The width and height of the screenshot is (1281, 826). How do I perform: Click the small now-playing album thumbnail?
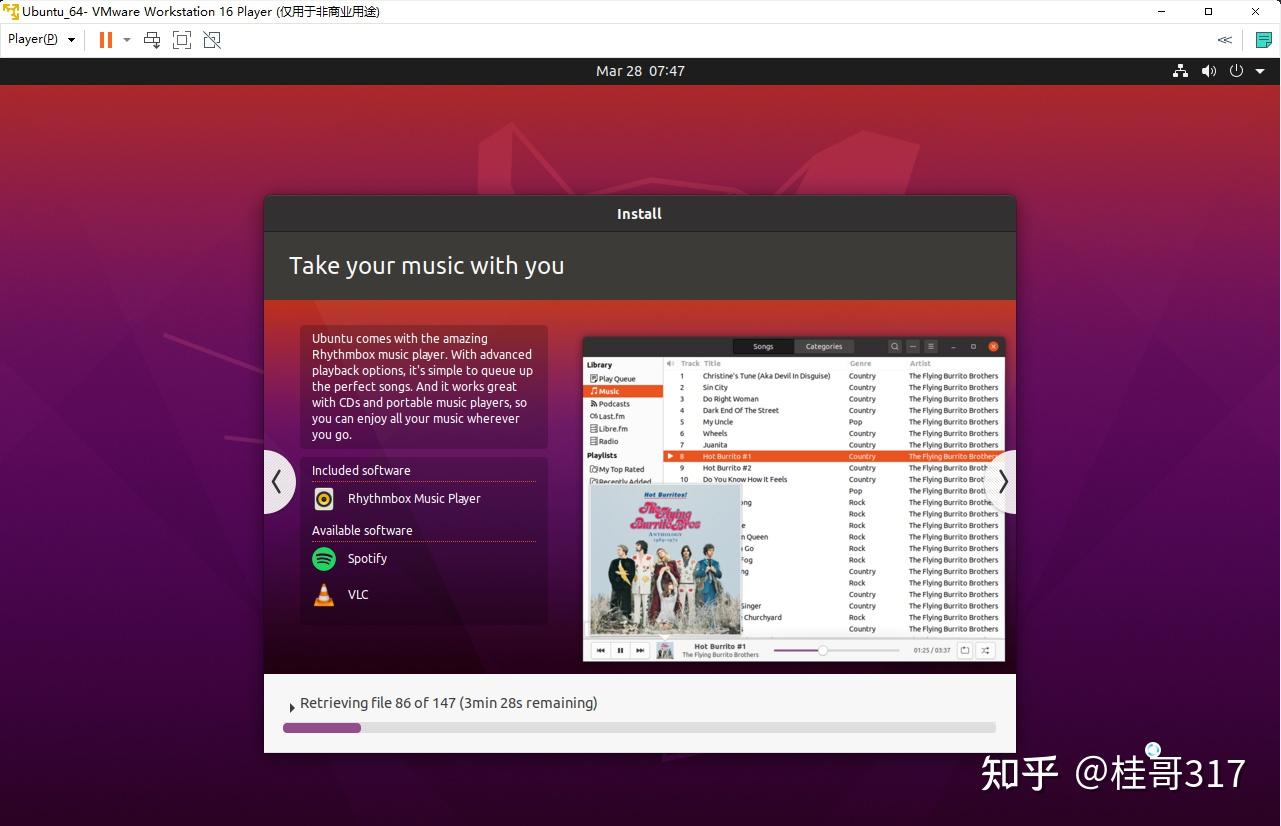[665, 650]
